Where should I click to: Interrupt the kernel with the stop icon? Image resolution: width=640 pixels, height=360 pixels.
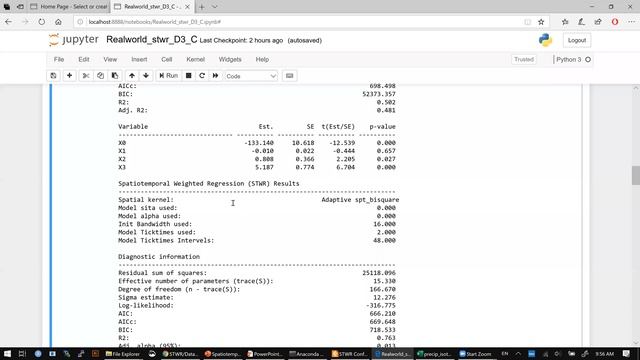[x=189, y=76]
